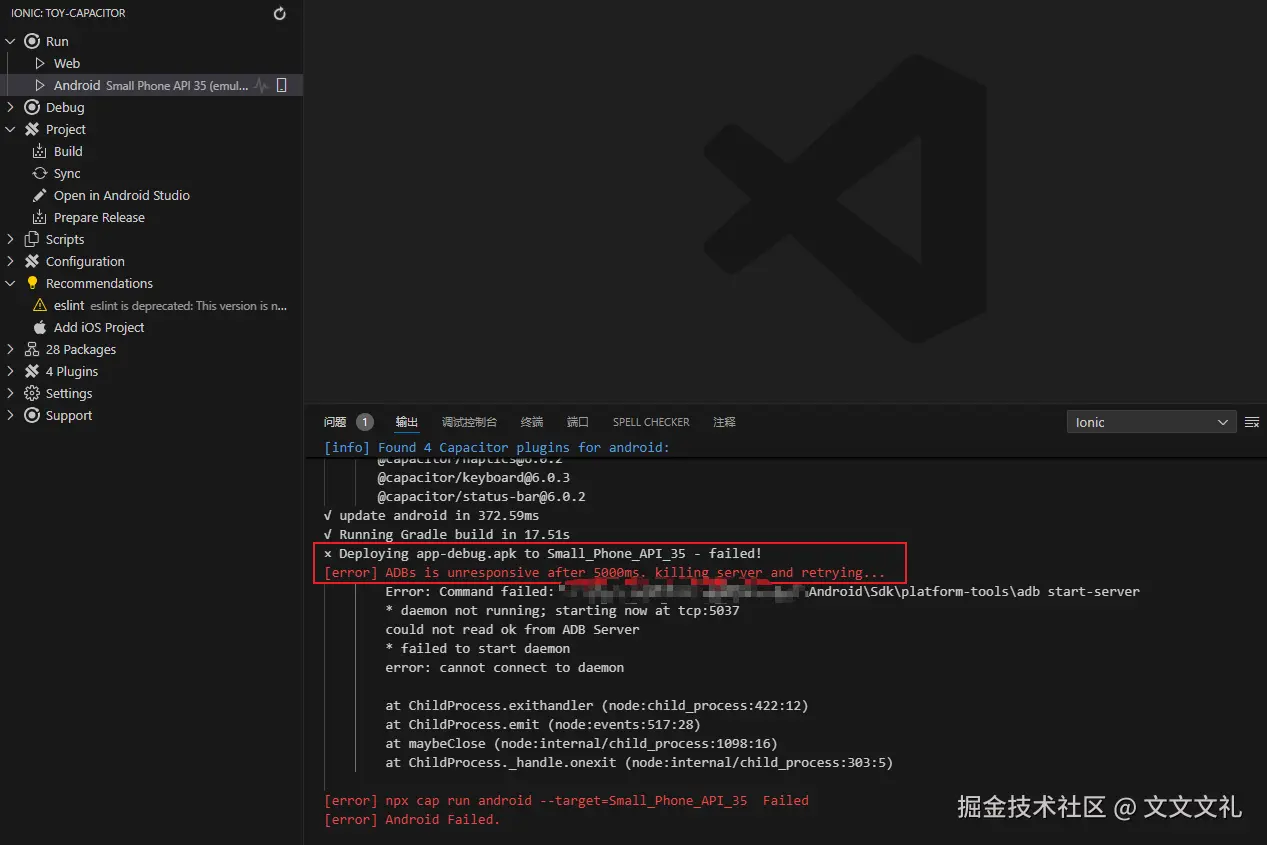Expand the Scripts section
The width and height of the screenshot is (1267, 845).
click(10, 239)
